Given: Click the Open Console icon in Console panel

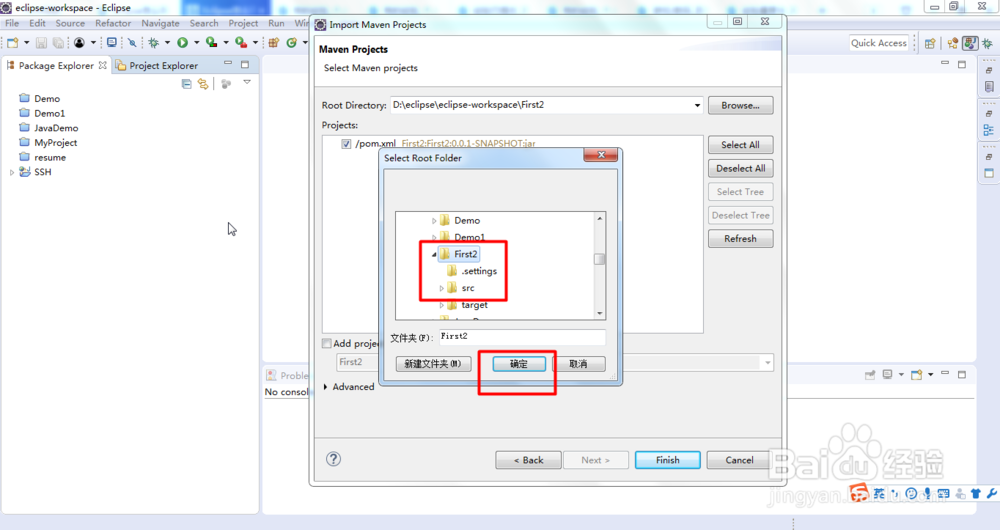Looking at the screenshot, I should coord(916,375).
